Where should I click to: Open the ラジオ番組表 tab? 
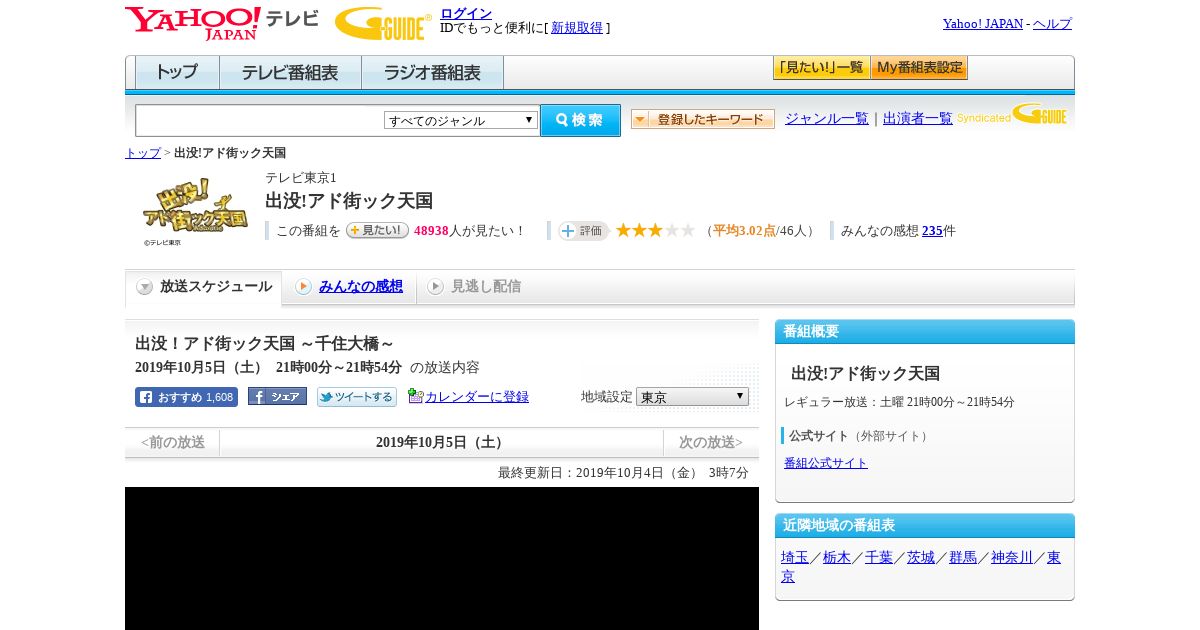(x=432, y=73)
